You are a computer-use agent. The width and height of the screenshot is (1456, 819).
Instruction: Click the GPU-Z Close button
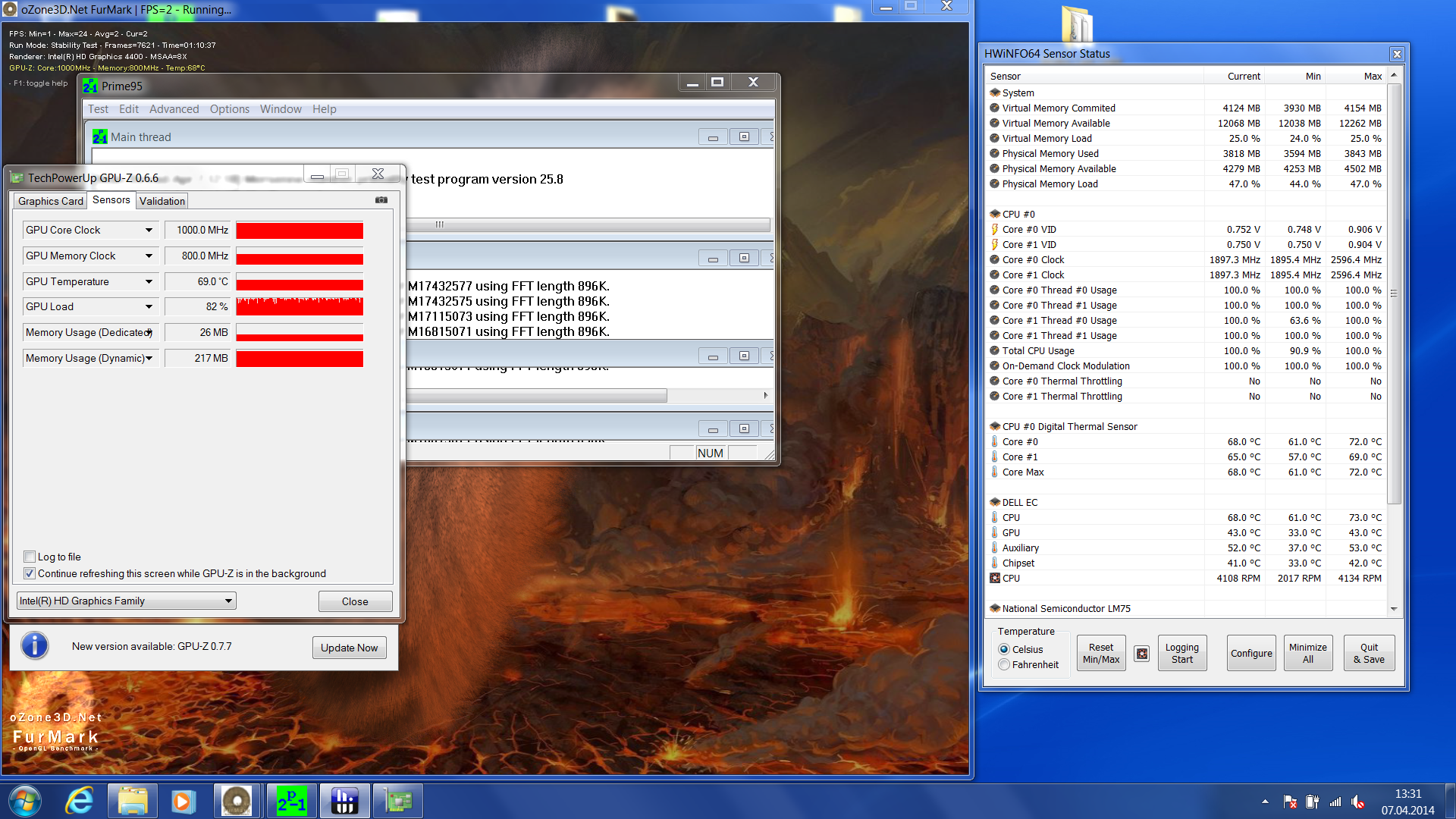(355, 601)
